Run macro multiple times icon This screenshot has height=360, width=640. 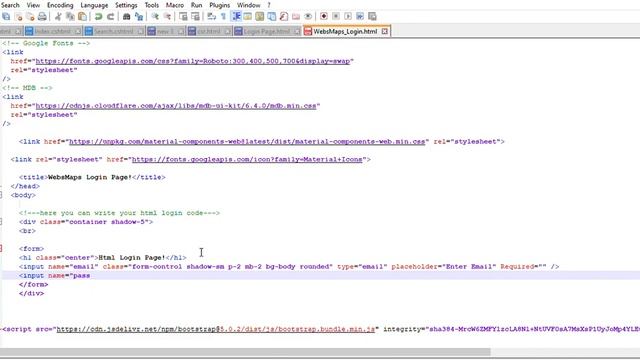coord(360,16)
